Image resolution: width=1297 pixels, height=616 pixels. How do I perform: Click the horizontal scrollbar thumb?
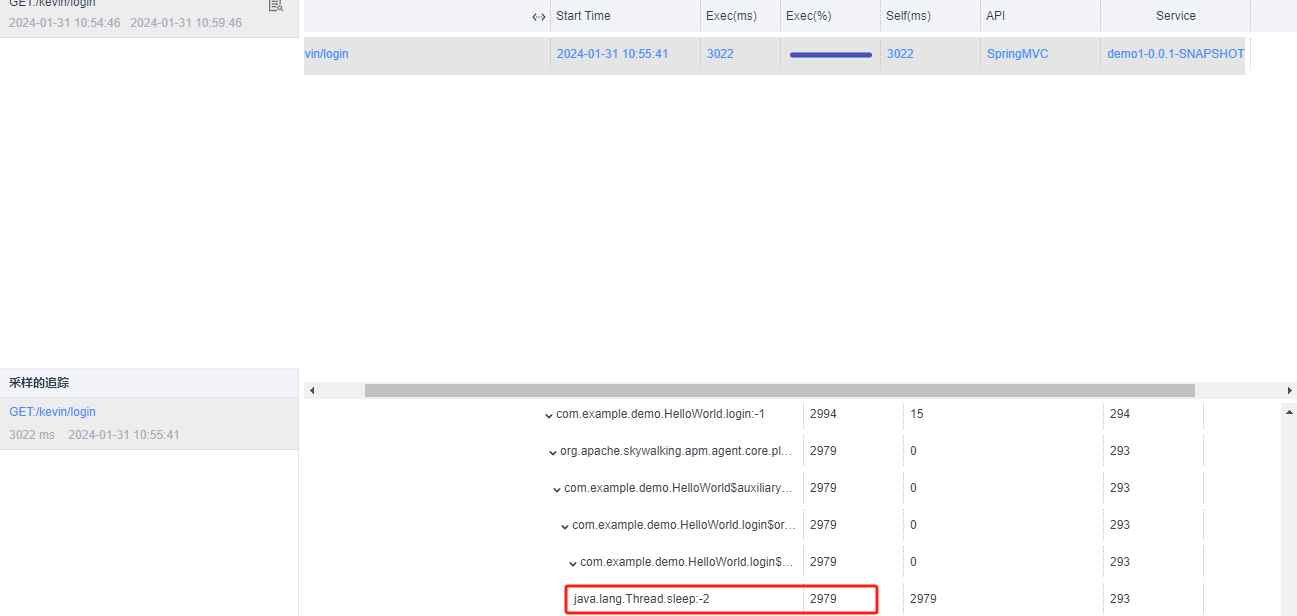coord(780,389)
